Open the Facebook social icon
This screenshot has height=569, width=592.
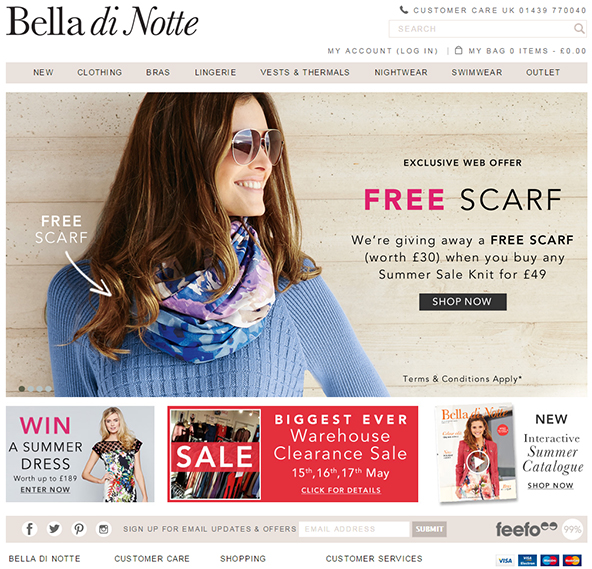(x=29, y=529)
